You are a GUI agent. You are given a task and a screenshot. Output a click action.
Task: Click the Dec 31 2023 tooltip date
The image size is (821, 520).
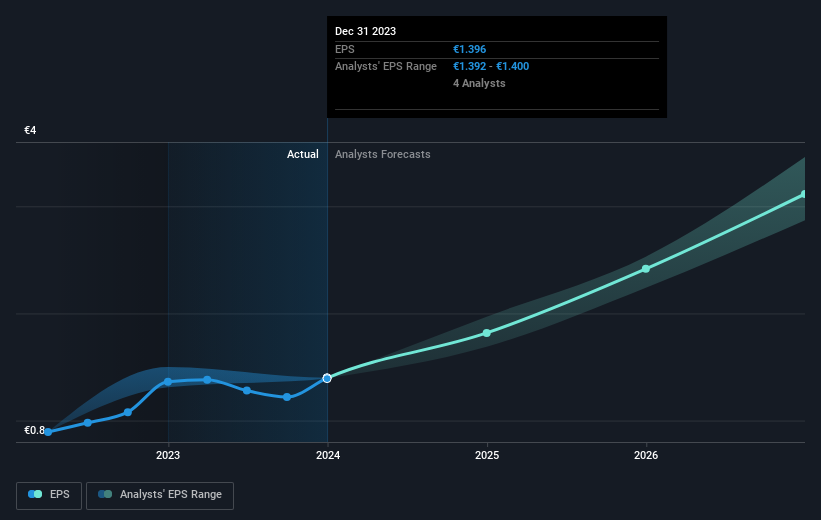[365, 31]
